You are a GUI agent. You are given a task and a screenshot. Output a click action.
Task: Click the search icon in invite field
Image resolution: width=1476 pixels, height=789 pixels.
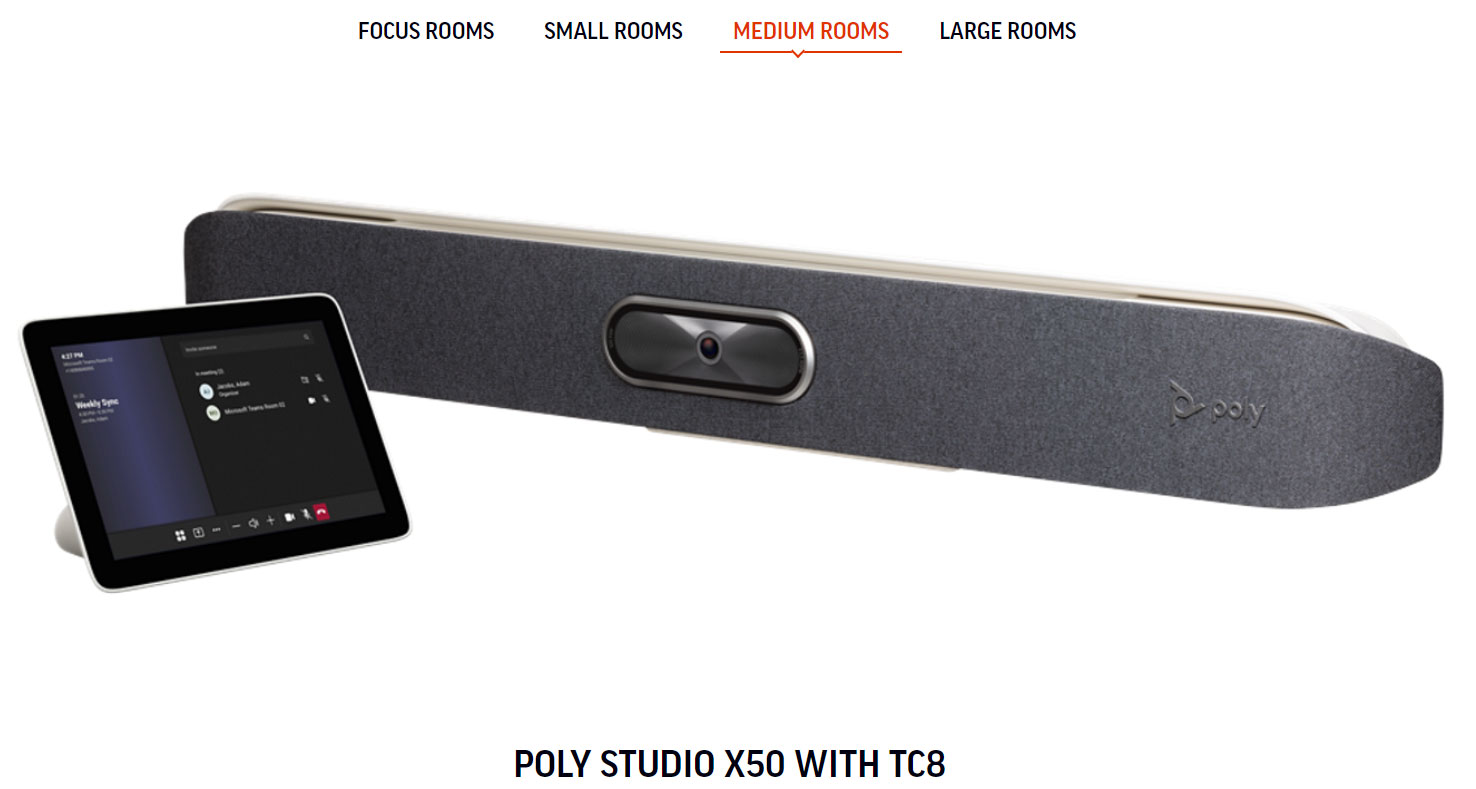(x=306, y=337)
